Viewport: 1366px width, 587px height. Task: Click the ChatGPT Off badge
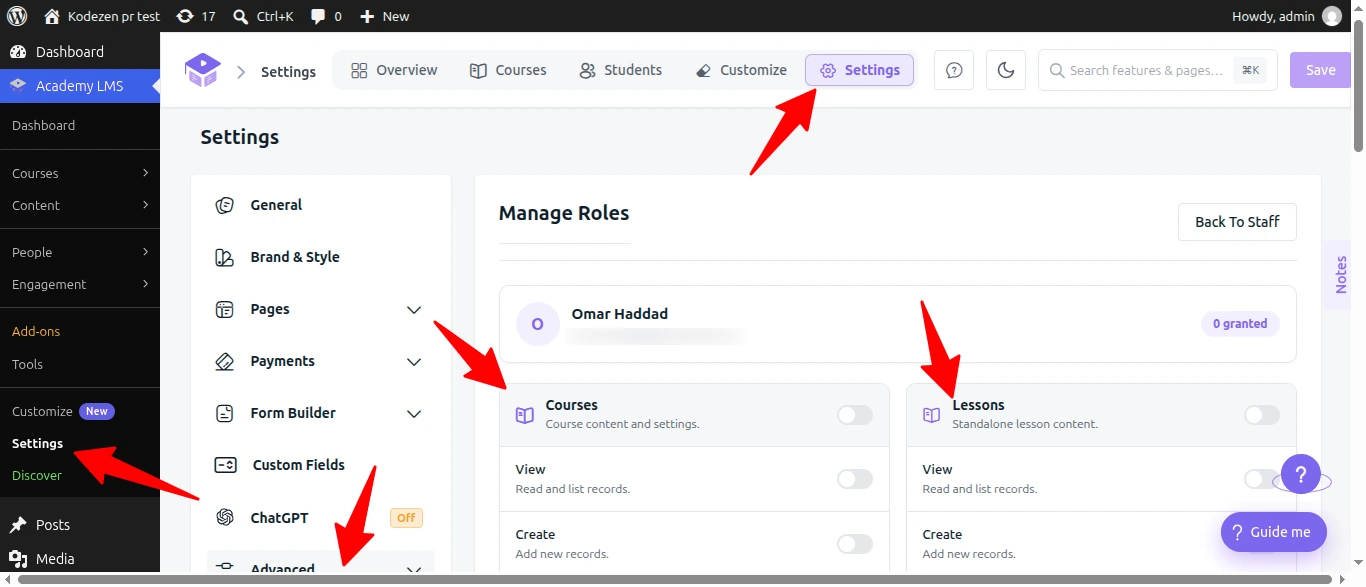(406, 518)
